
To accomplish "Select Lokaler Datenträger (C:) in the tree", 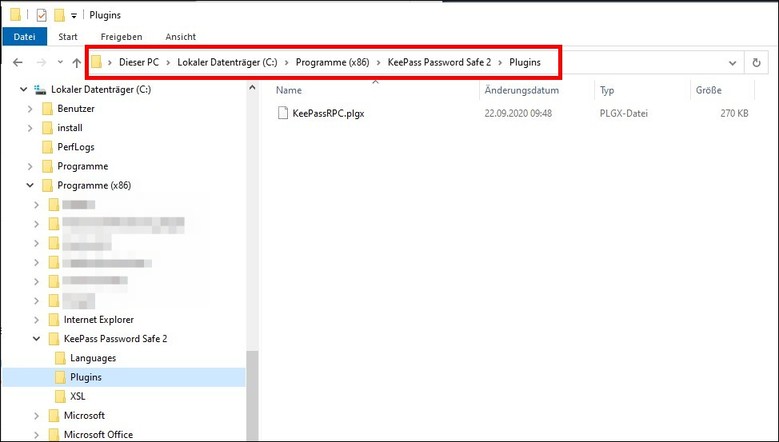I will (101, 90).
